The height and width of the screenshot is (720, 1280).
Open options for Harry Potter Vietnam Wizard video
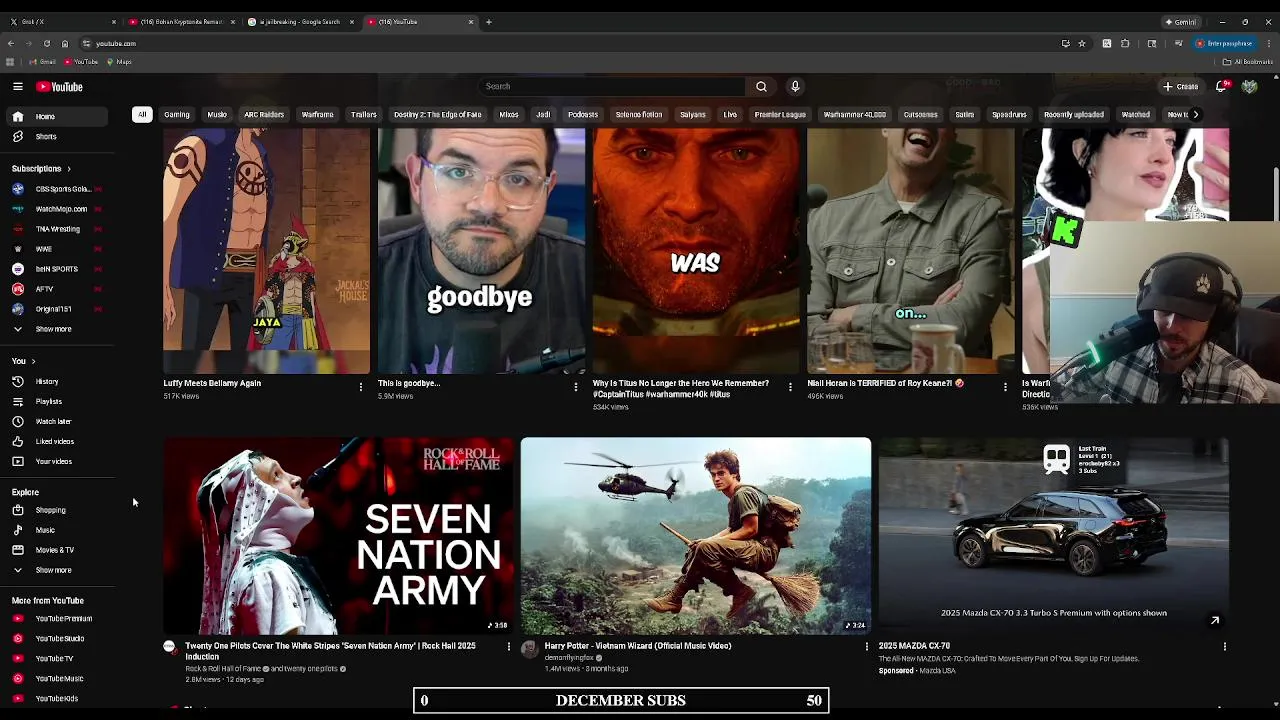[866, 647]
